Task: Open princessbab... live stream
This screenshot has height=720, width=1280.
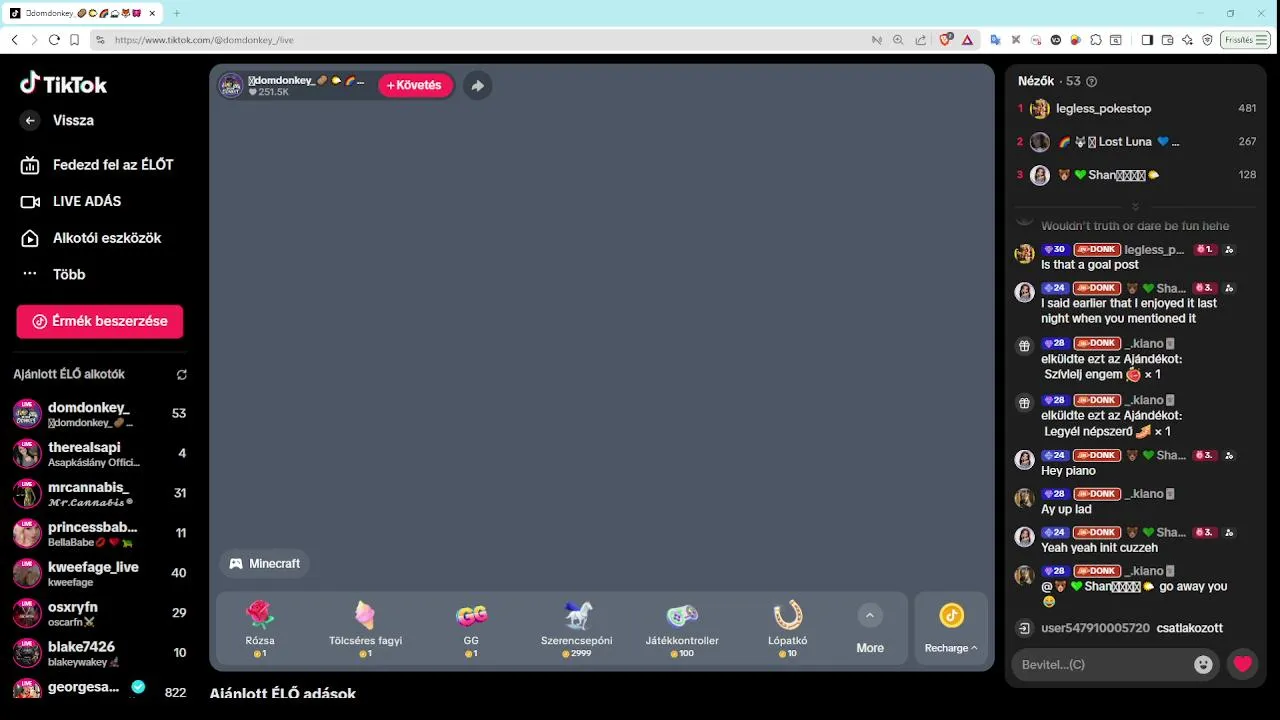Action: (100, 534)
